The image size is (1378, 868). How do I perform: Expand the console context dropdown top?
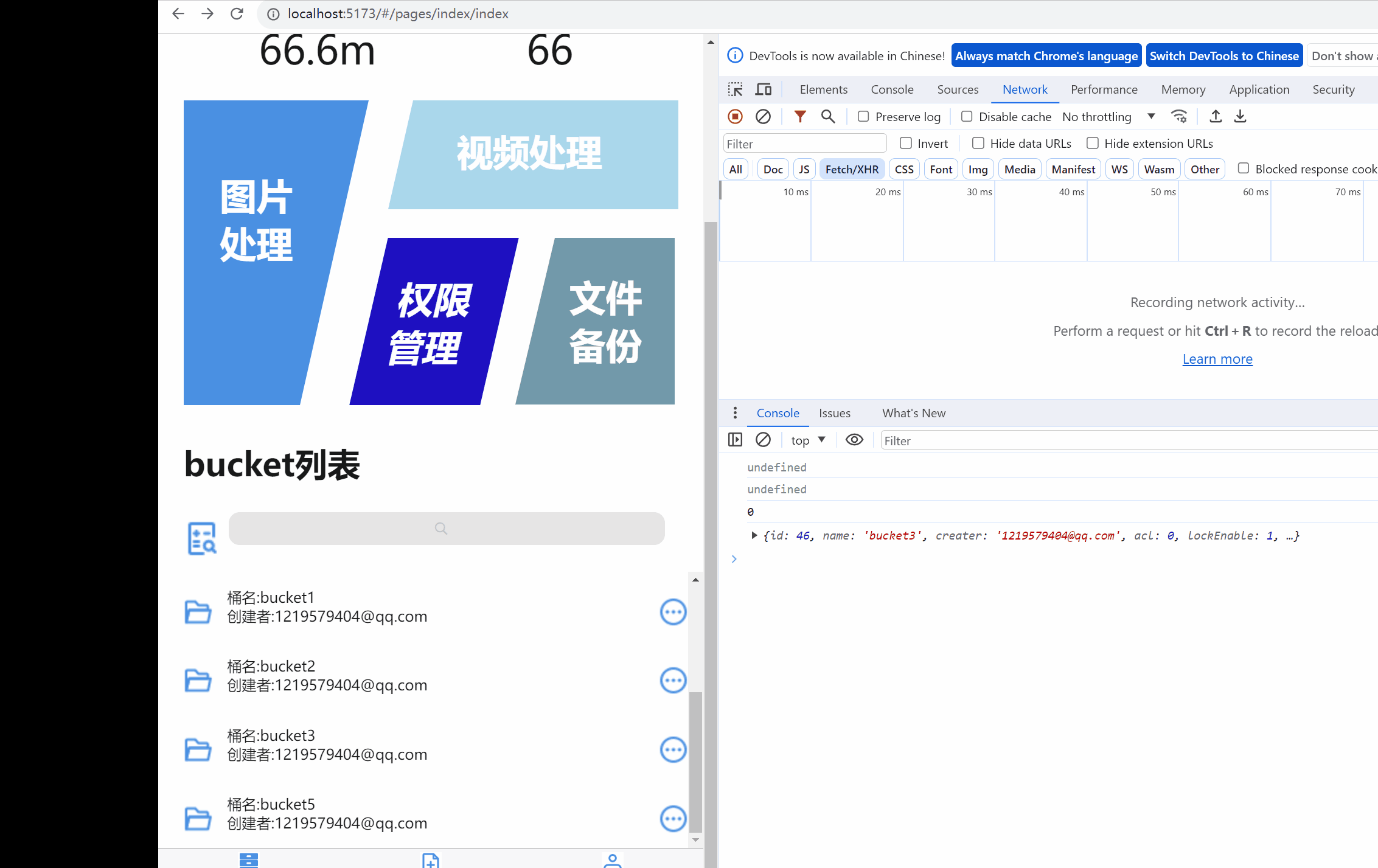pyautogui.click(x=808, y=440)
